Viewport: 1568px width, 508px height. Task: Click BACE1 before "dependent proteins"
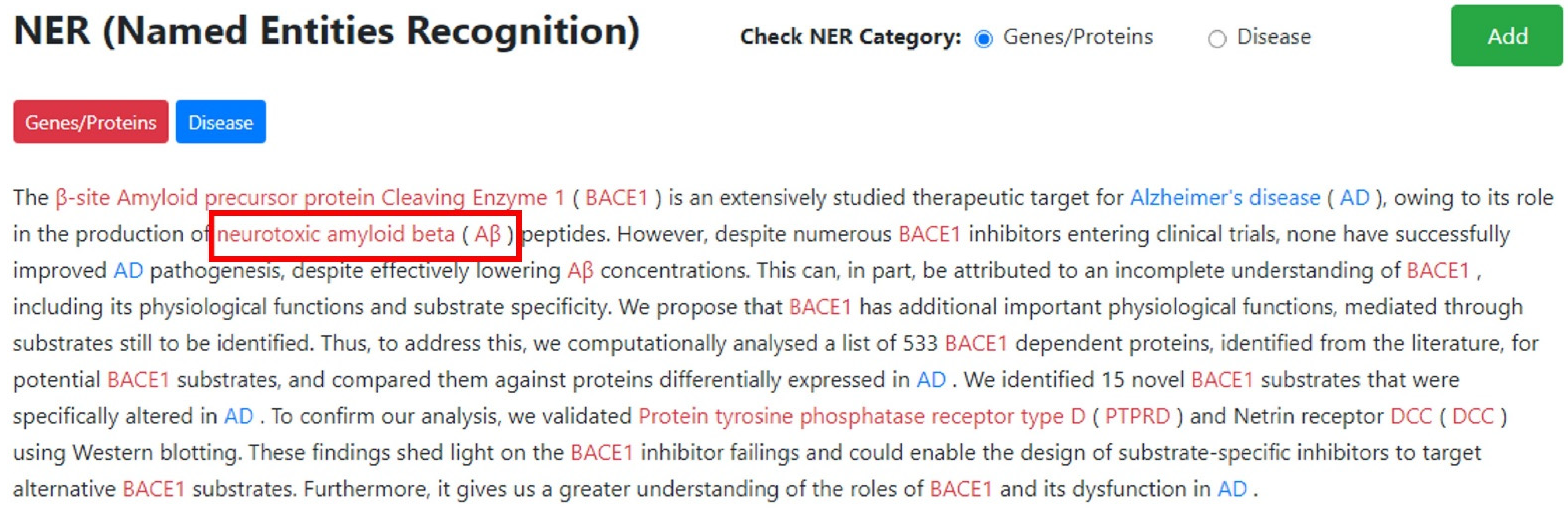coord(976,344)
